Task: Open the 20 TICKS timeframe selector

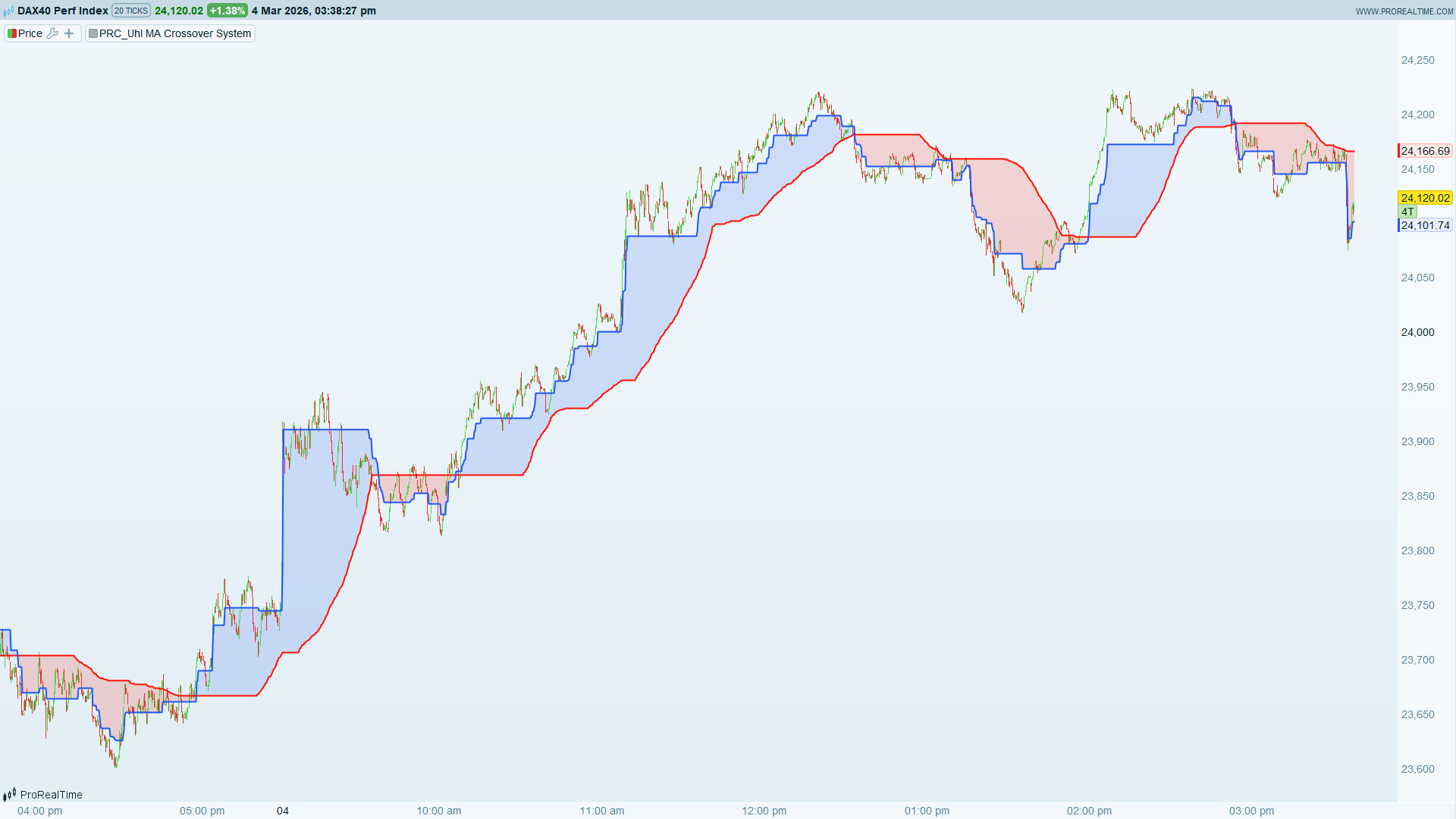Action: [131, 11]
